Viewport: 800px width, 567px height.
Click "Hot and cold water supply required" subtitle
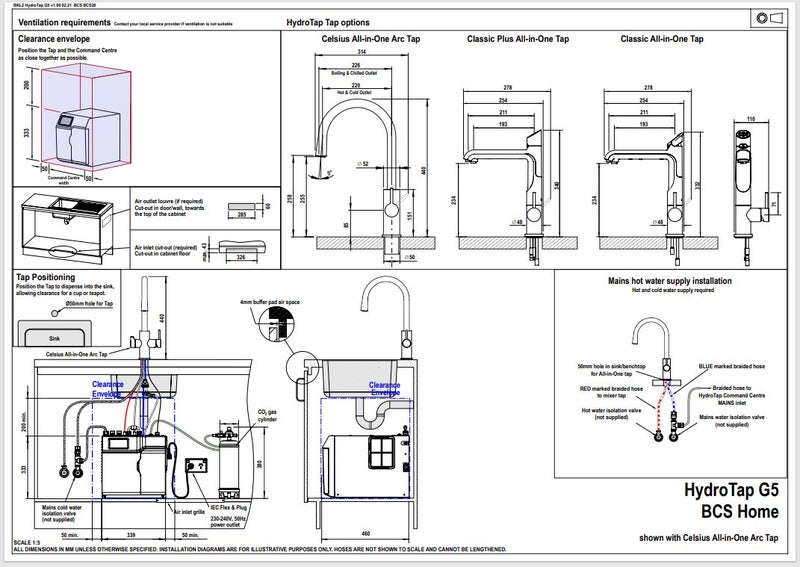click(673, 290)
